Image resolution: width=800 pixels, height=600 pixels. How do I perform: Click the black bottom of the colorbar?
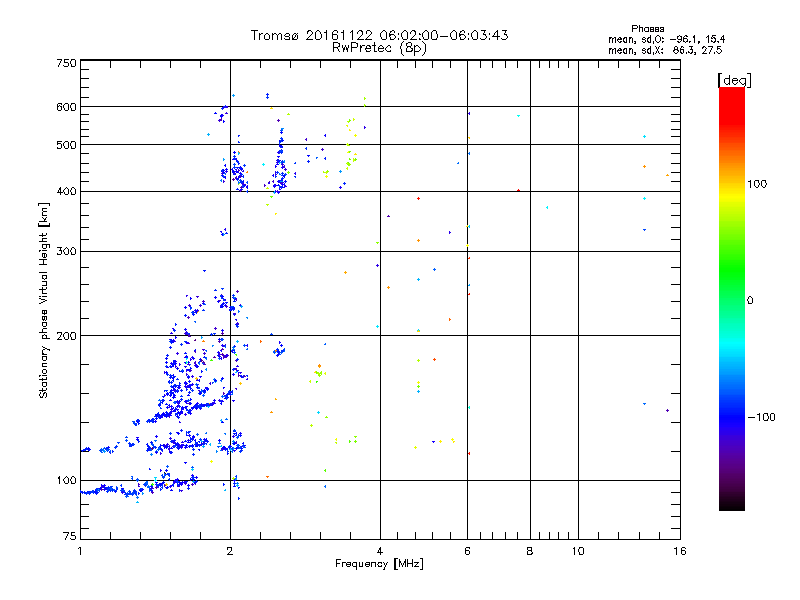732,503
